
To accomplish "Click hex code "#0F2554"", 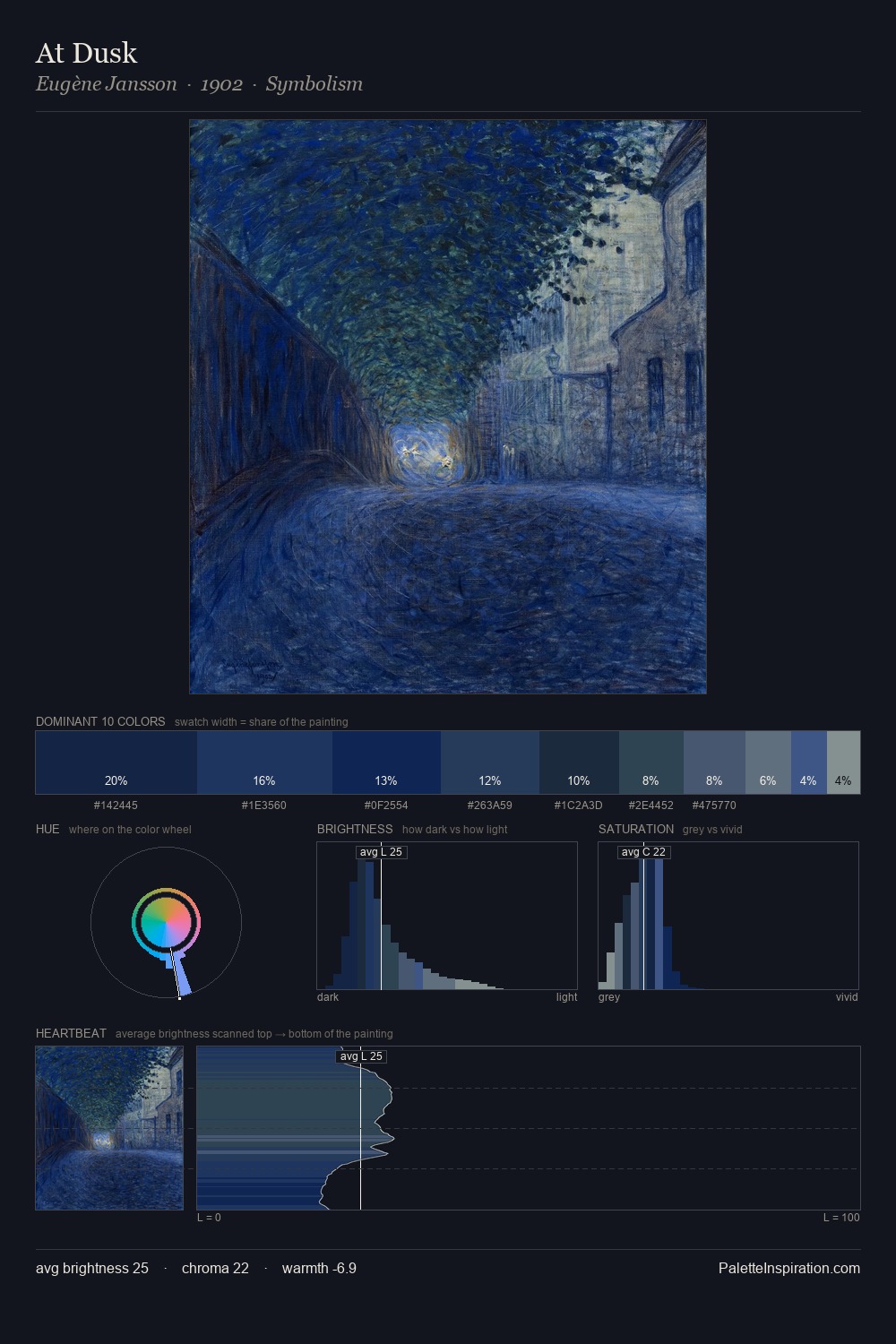I will [x=386, y=806].
